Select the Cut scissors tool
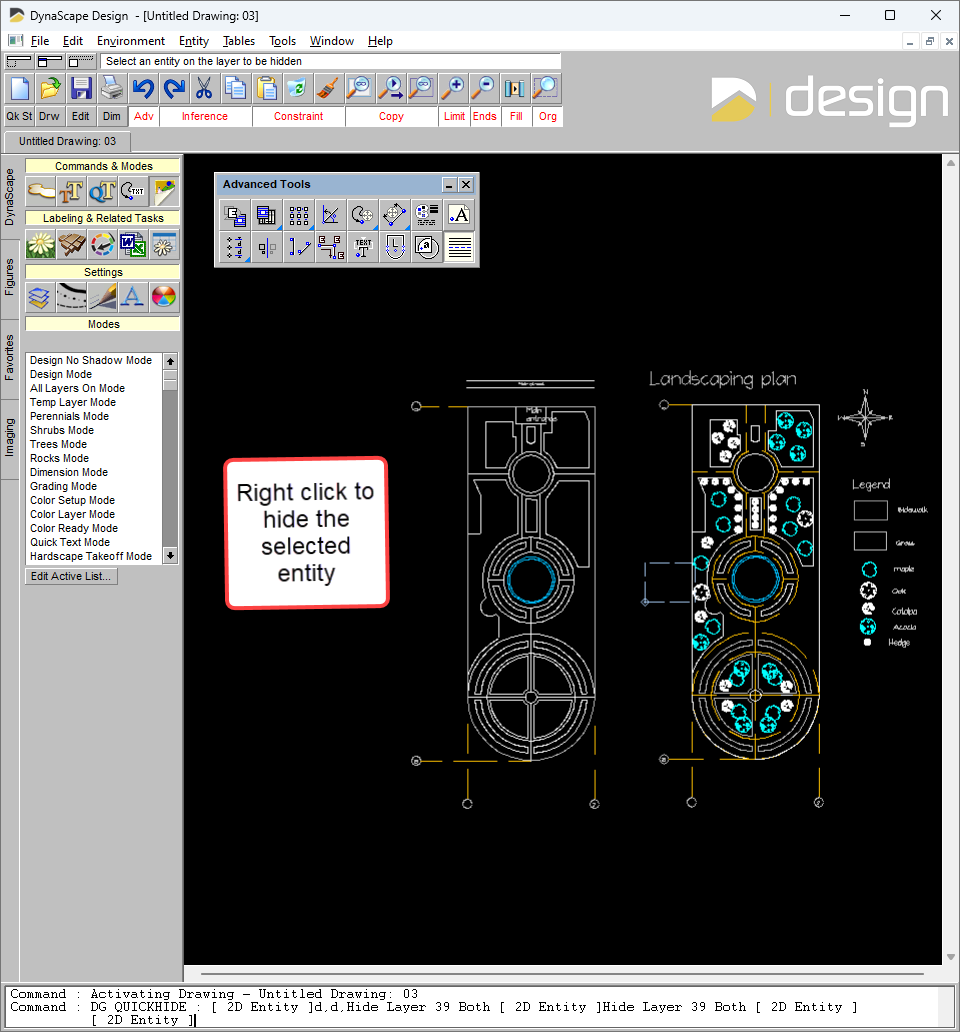Viewport: 960px width, 1032px height. click(204, 88)
